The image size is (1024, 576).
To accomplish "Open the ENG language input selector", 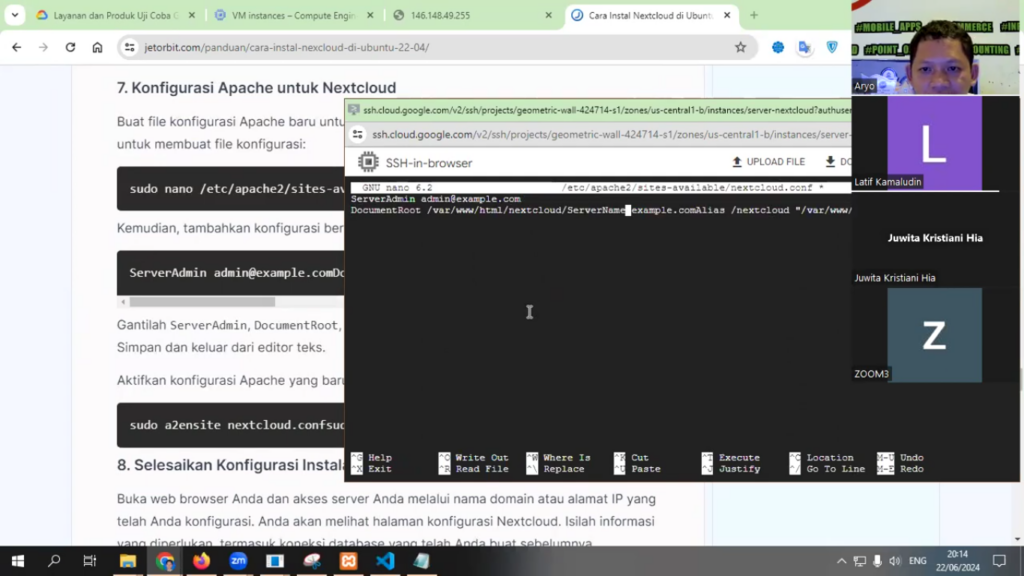I will pos(917,561).
